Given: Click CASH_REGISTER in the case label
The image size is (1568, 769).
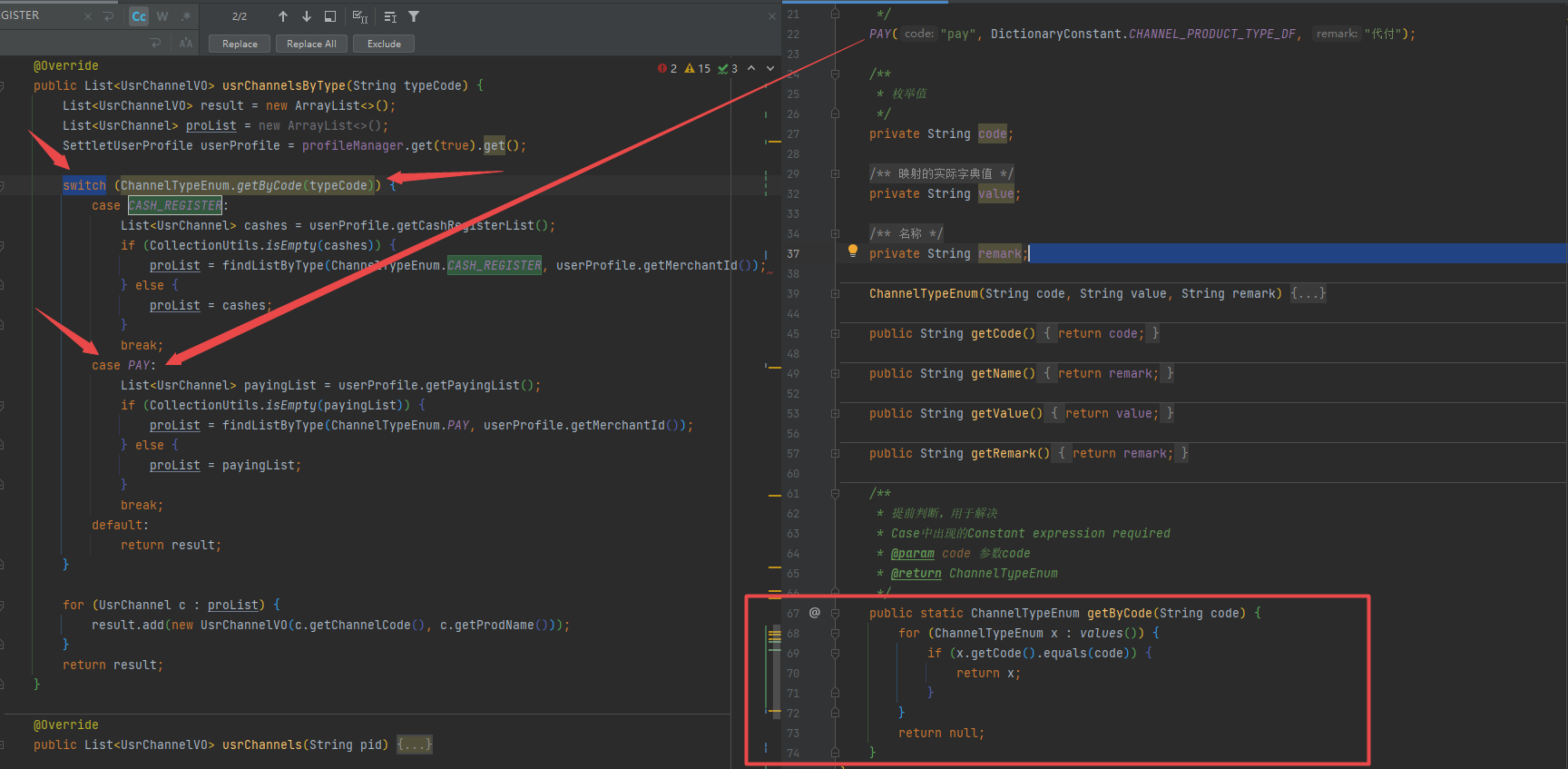Looking at the screenshot, I should point(175,205).
